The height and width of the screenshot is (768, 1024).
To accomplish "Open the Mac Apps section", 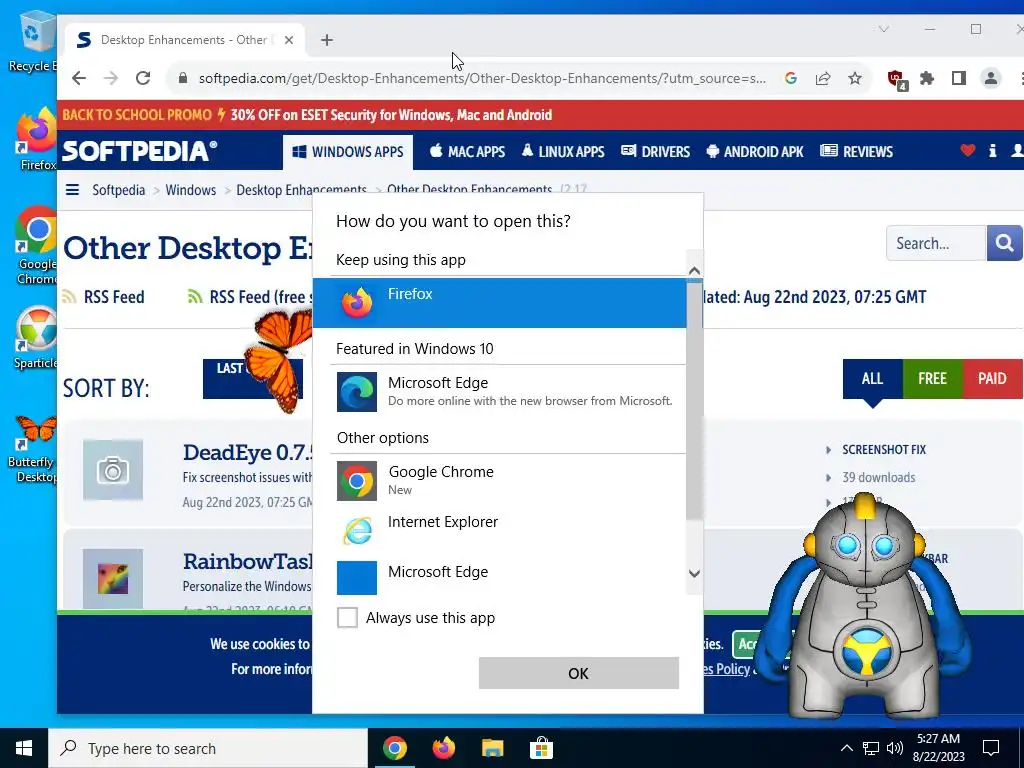I will point(467,152).
